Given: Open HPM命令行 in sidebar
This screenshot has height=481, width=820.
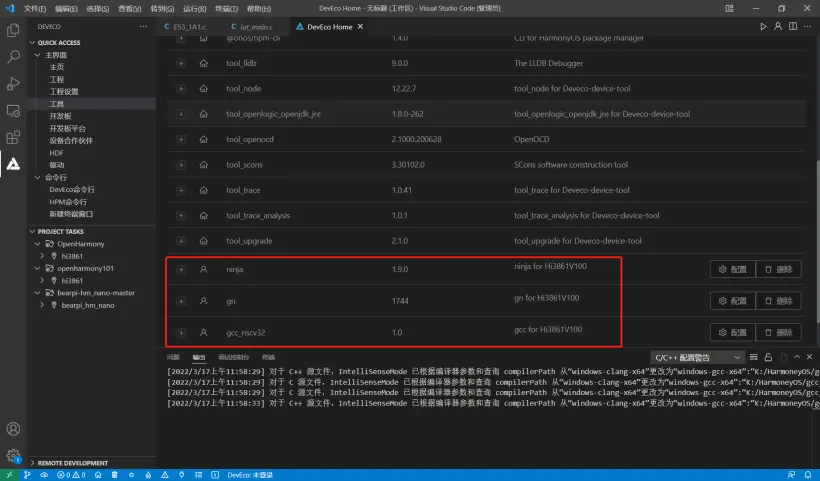Looking at the screenshot, I should coord(68,202).
